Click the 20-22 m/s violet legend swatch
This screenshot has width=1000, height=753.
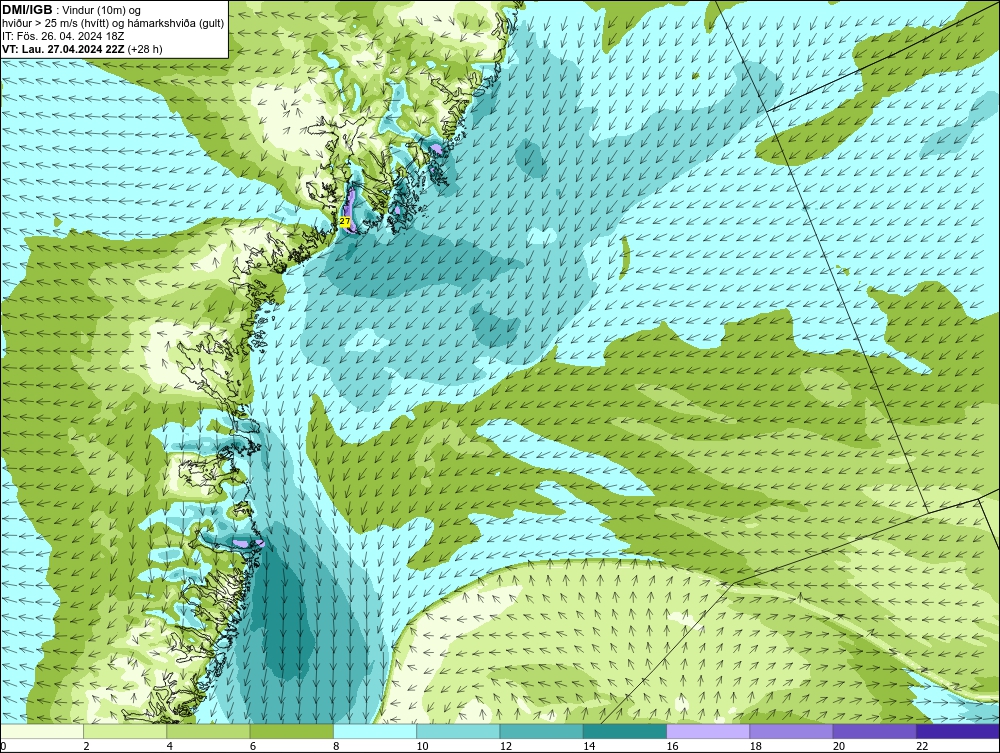coord(874,731)
